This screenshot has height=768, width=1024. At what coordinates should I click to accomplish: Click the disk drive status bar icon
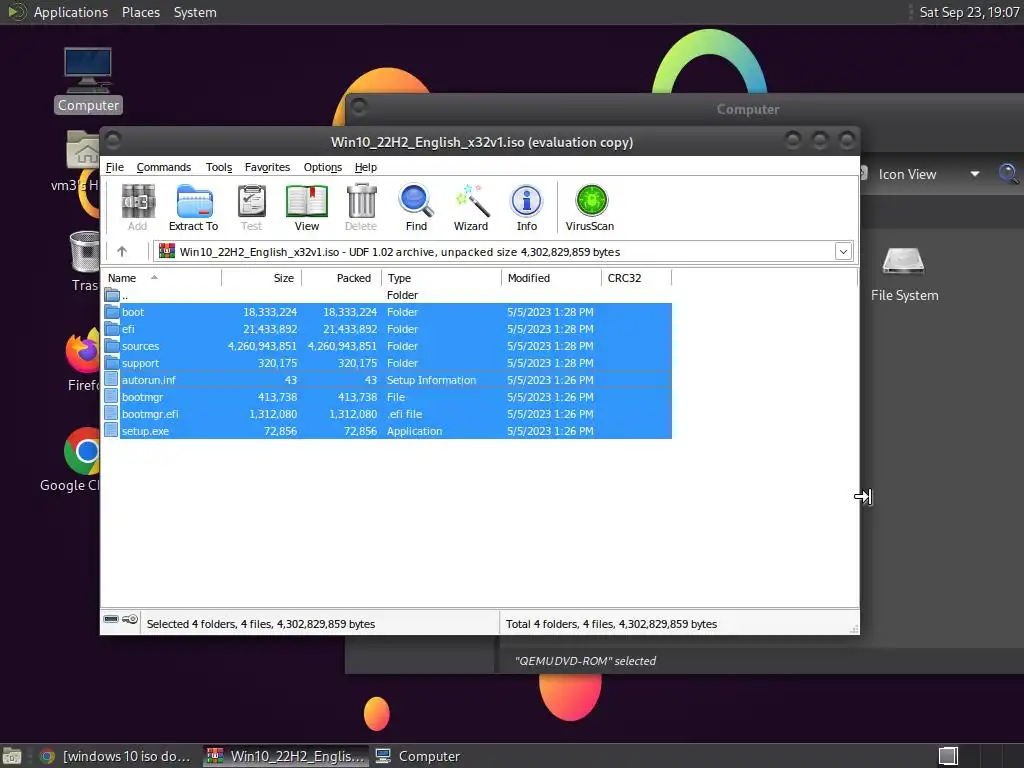pyautogui.click(x=111, y=619)
